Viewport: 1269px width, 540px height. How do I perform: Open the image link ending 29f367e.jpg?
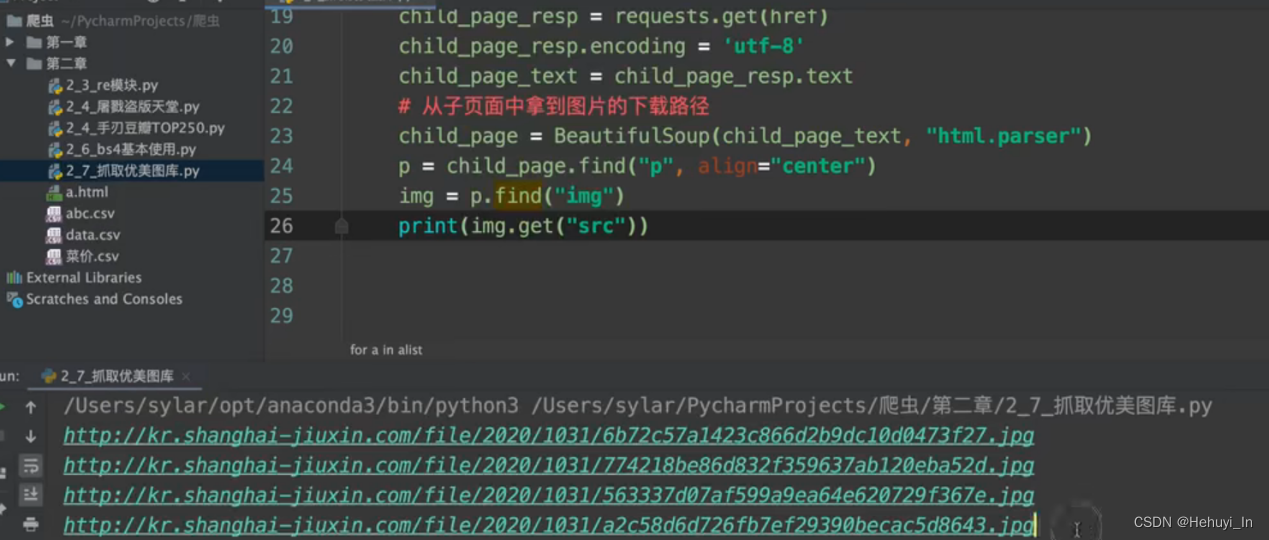(548, 495)
